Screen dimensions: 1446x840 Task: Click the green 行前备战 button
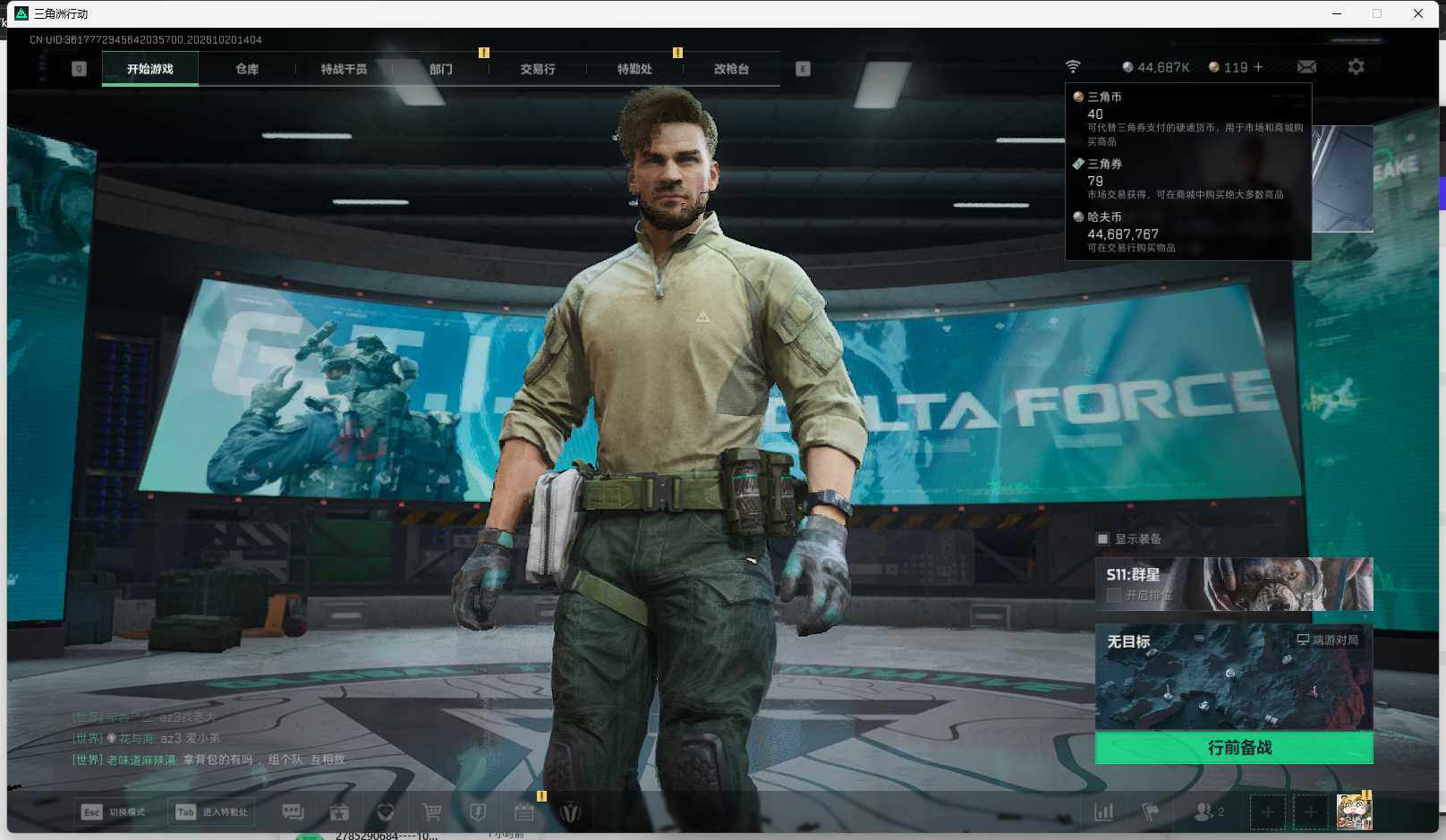(x=1234, y=748)
